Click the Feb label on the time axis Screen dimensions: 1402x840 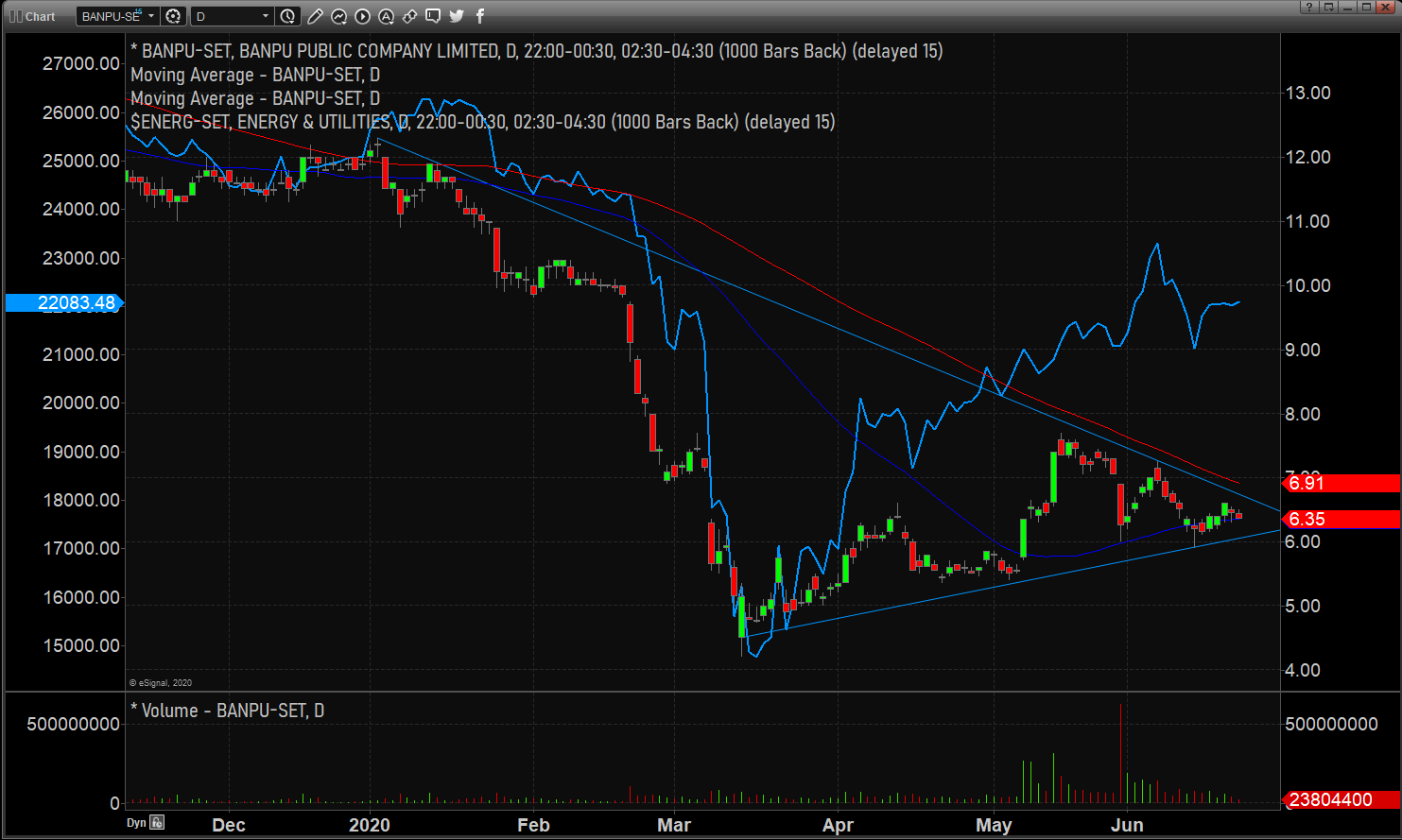533,825
